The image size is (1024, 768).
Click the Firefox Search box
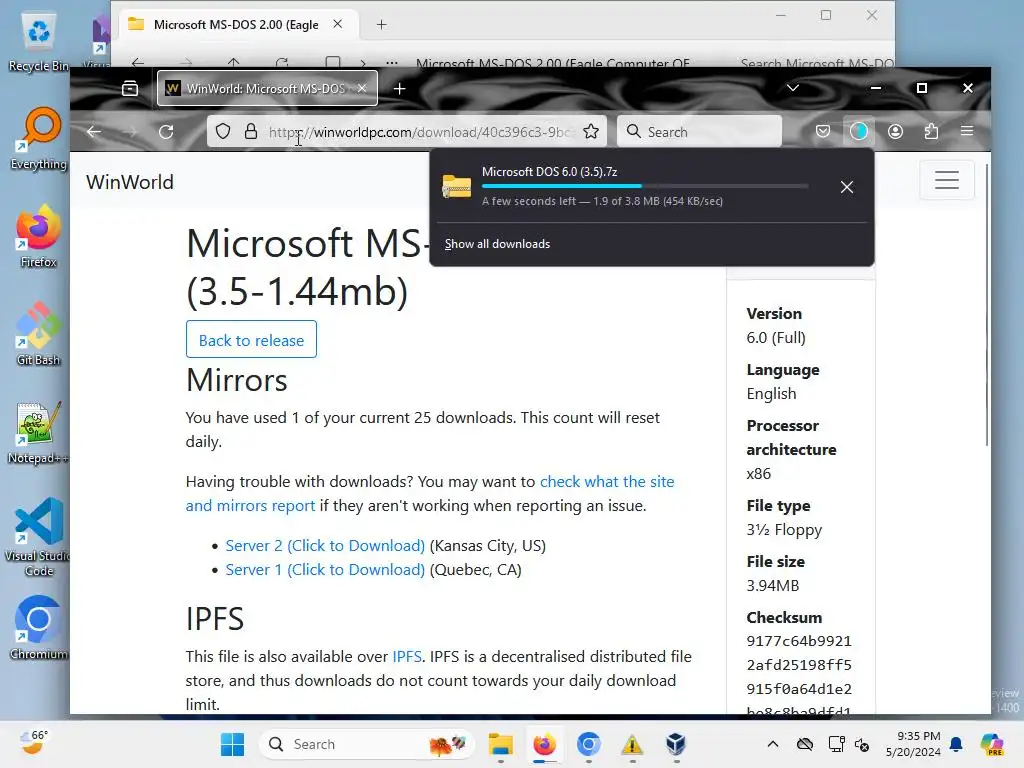[699, 132]
